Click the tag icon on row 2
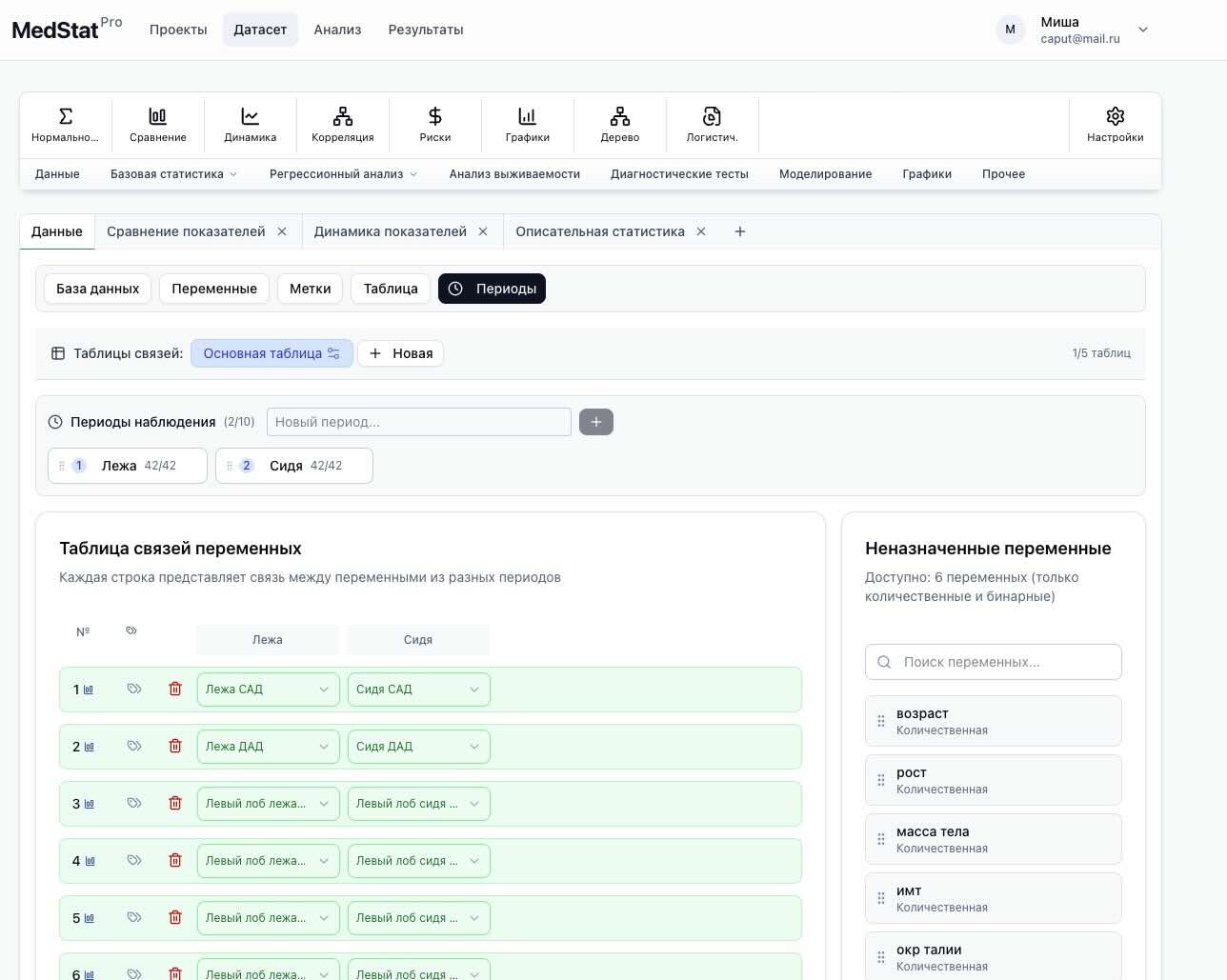This screenshot has height=980, width=1227. pos(134,746)
